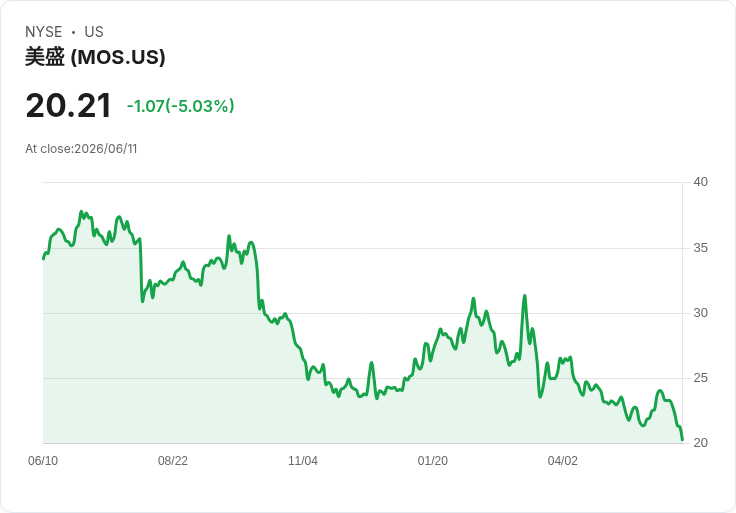Click the chart line's final low point
Screen dimensions: 736x513
point(682,440)
